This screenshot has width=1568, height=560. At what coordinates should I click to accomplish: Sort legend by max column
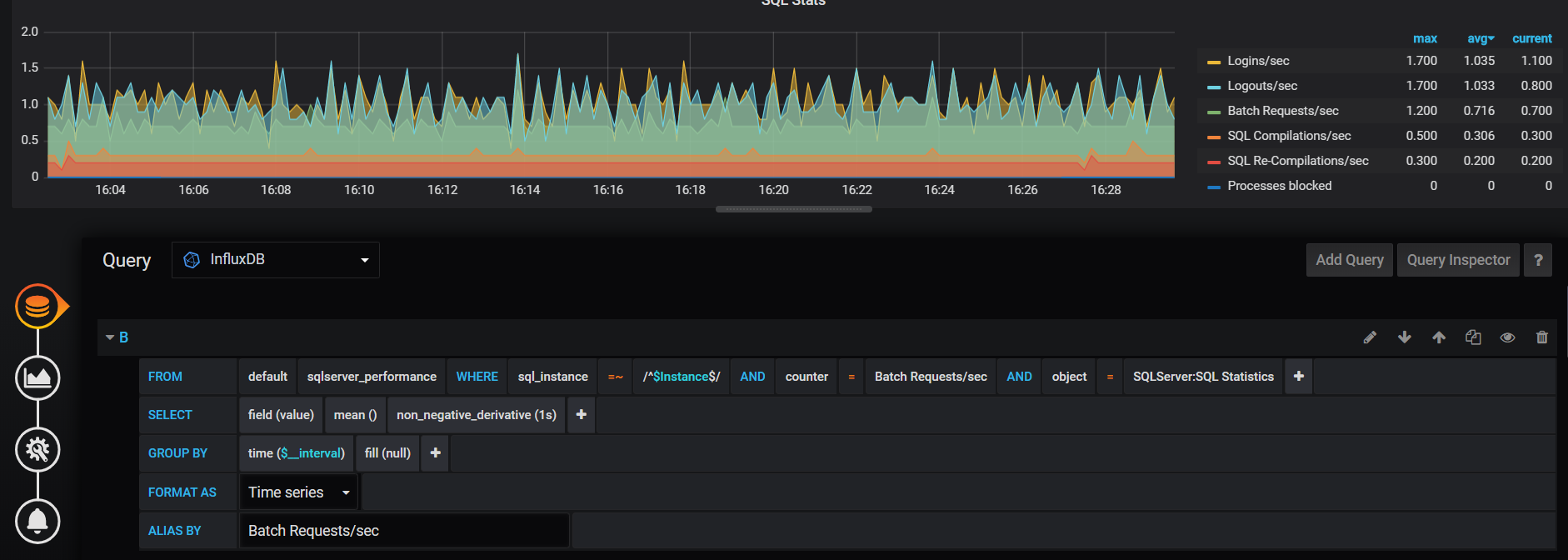[1425, 39]
